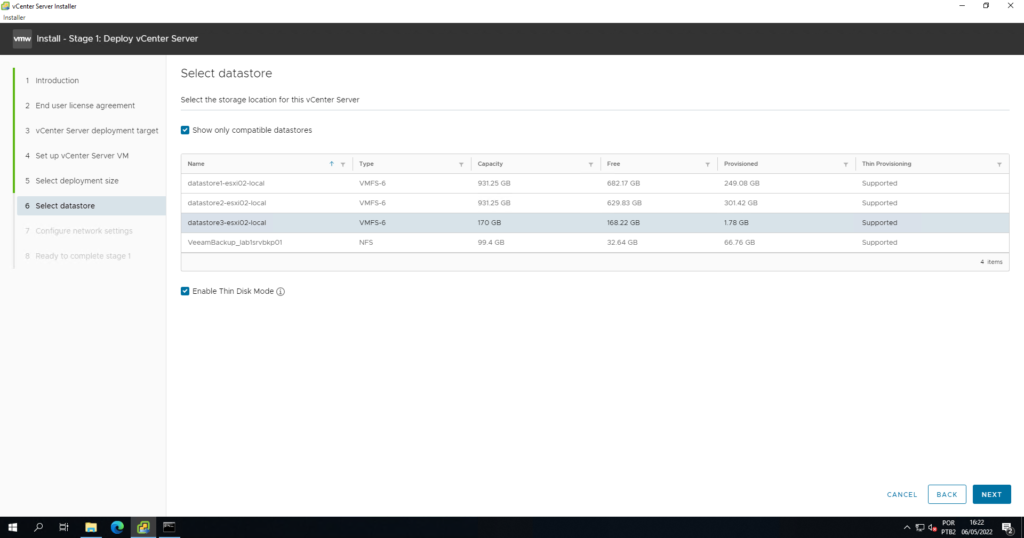Click the 1.78 GB provisioned cell
This screenshot has height=538, width=1024.
736,223
